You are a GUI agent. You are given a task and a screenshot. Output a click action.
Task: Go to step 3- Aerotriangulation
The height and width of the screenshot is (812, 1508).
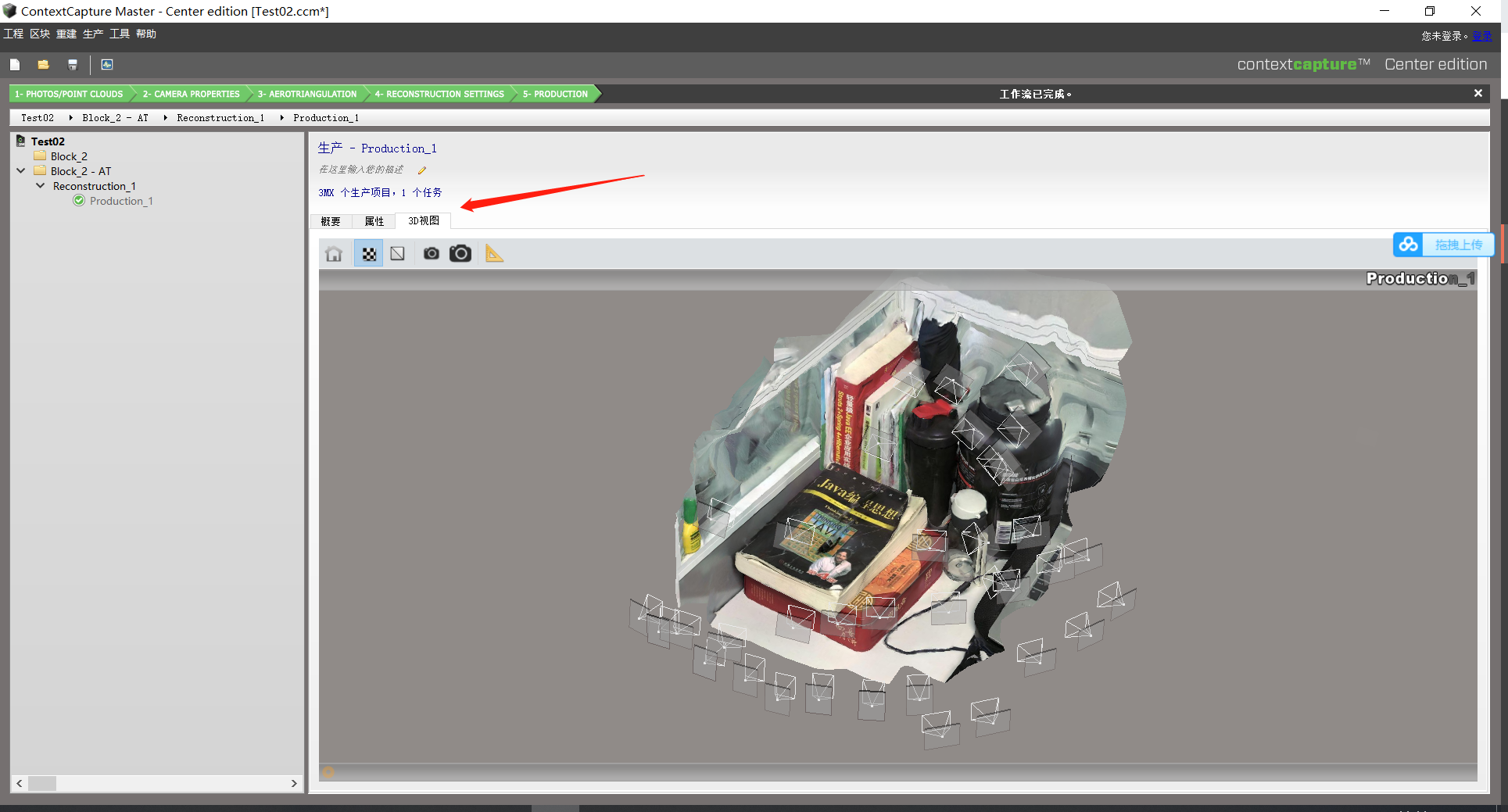[x=307, y=94]
